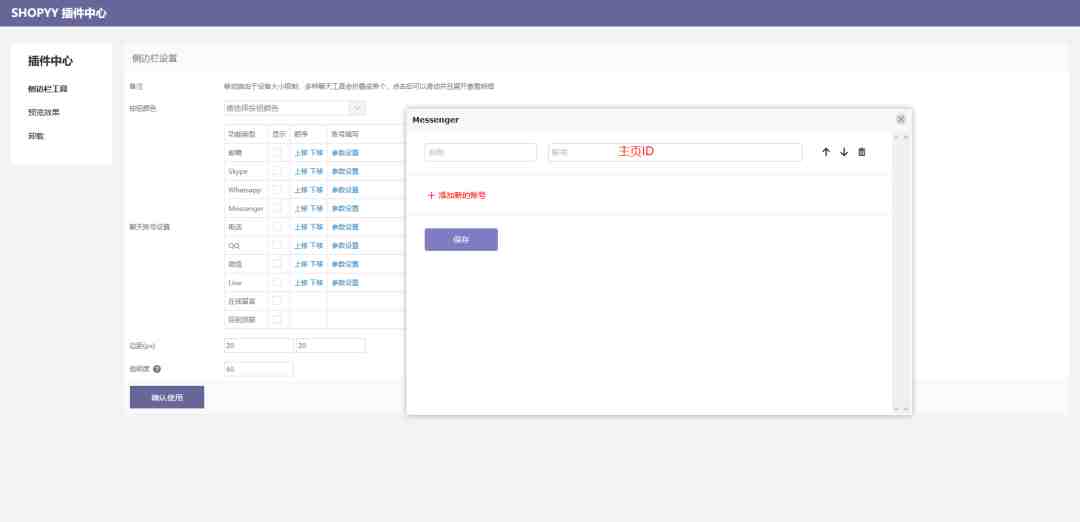Click the plus icon to add account
Image resolution: width=1080 pixels, height=522 pixels.
click(x=431, y=196)
